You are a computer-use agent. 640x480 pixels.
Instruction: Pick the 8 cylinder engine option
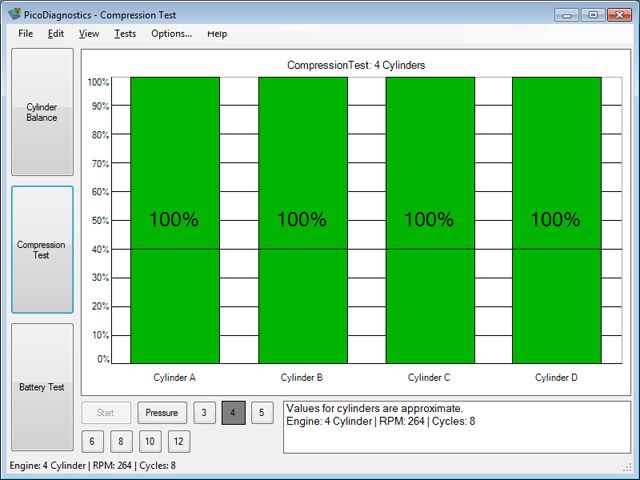coord(120,441)
